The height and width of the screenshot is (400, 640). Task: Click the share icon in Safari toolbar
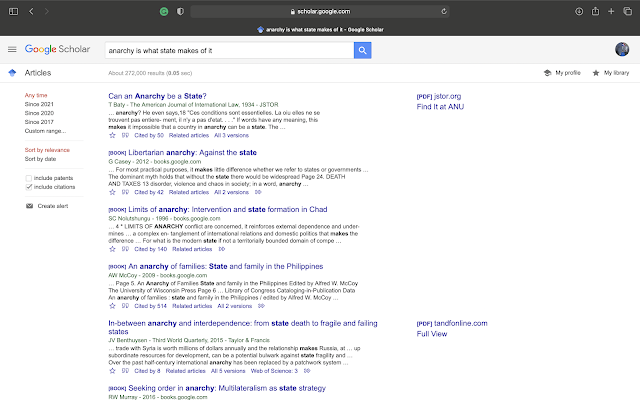[x=595, y=11]
